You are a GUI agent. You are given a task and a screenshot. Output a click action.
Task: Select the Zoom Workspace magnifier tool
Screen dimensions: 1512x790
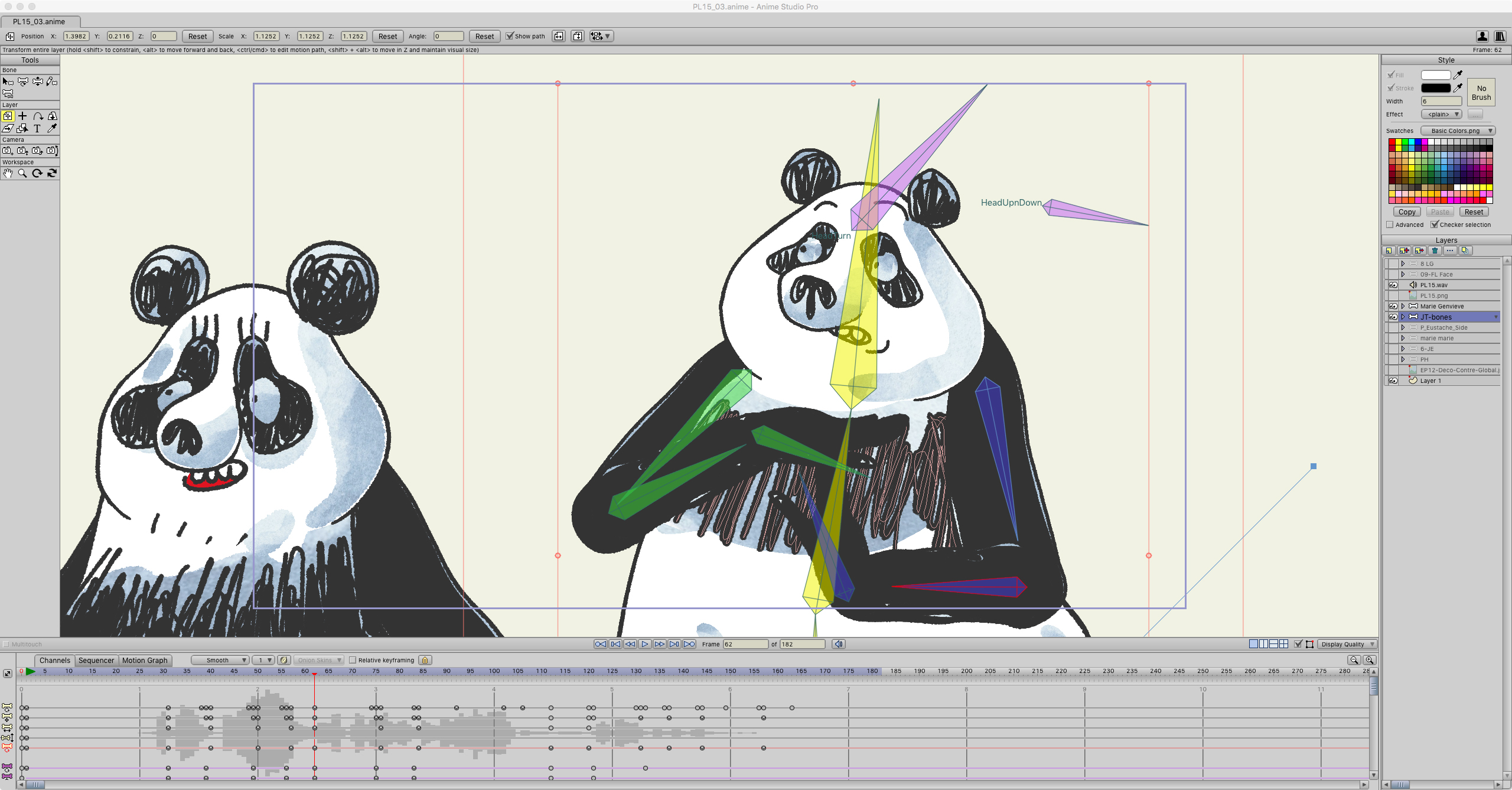22,173
